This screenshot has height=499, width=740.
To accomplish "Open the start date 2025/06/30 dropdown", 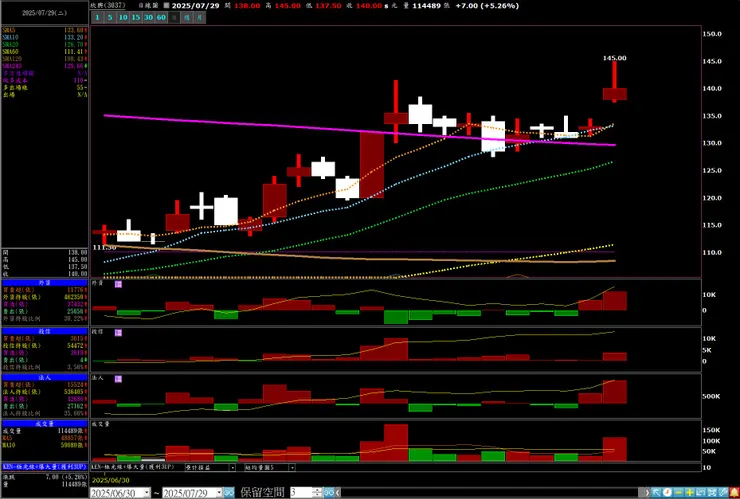I will tap(146, 492).
